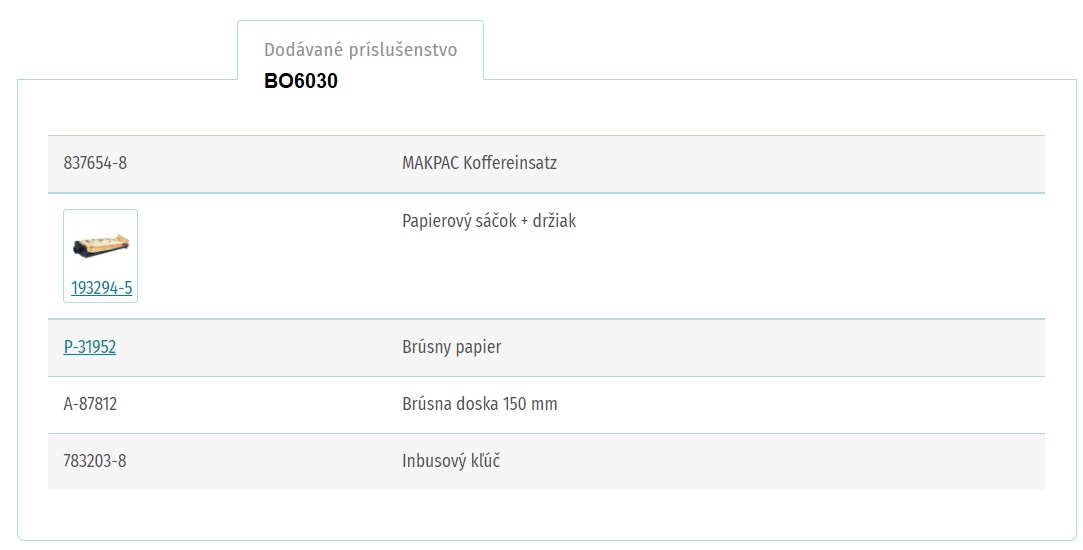Open the Dodávané príslušenstvo tab
This screenshot has width=1083, height=550.
[360, 50]
